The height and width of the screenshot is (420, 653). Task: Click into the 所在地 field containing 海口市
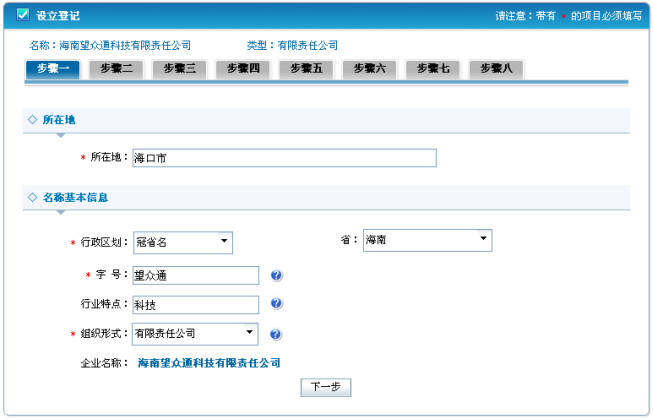click(284, 158)
